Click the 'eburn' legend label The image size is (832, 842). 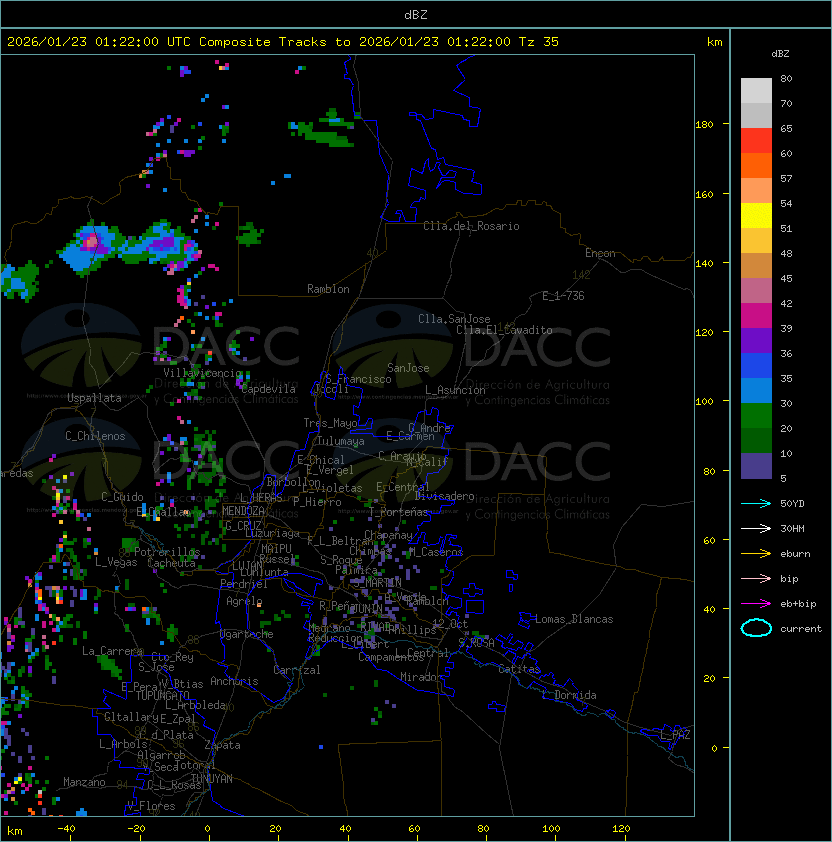coord(795,554)
